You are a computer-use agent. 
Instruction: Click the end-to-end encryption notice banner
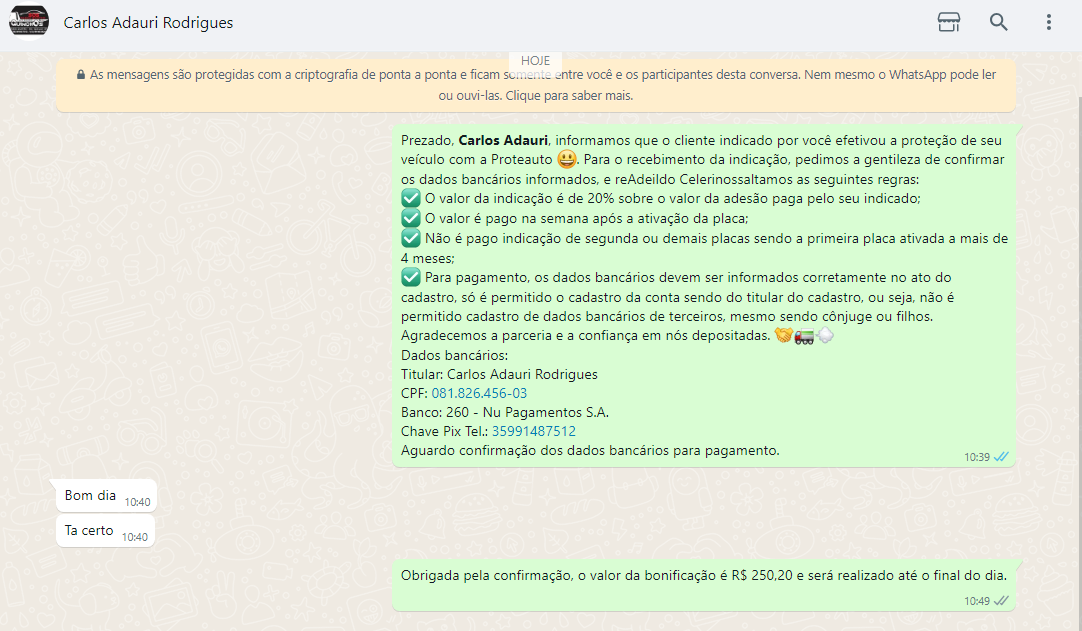point(535,86)
